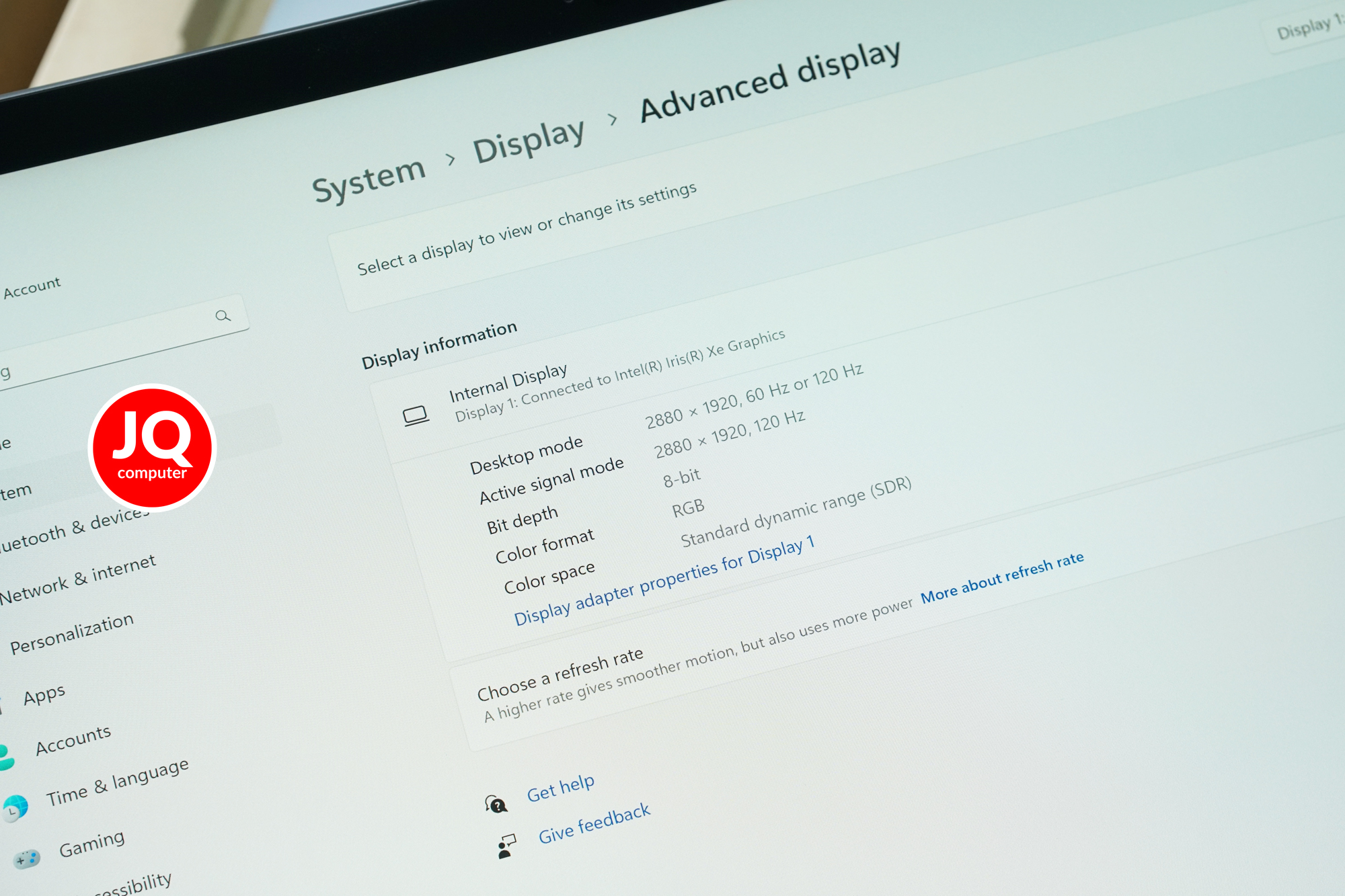The image size is (1345, 896).
Task: Click the Color space label
Action: [x=549, y=578]
